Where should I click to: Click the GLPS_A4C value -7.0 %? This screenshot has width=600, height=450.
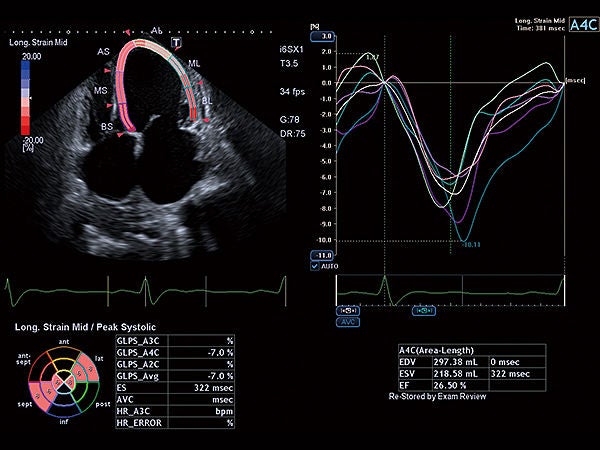[220, 352]
